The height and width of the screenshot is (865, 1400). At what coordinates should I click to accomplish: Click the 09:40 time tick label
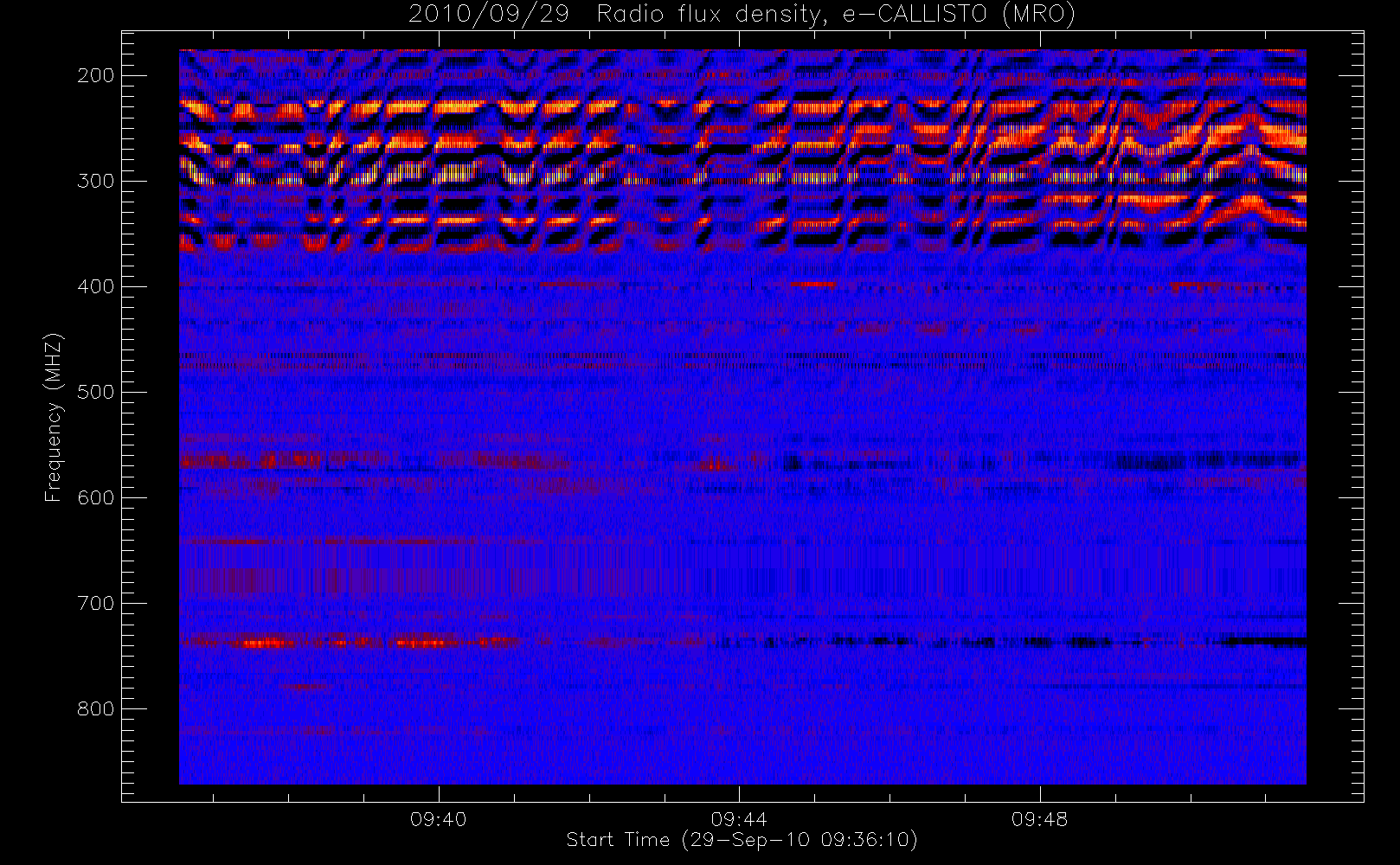(438, 818)
